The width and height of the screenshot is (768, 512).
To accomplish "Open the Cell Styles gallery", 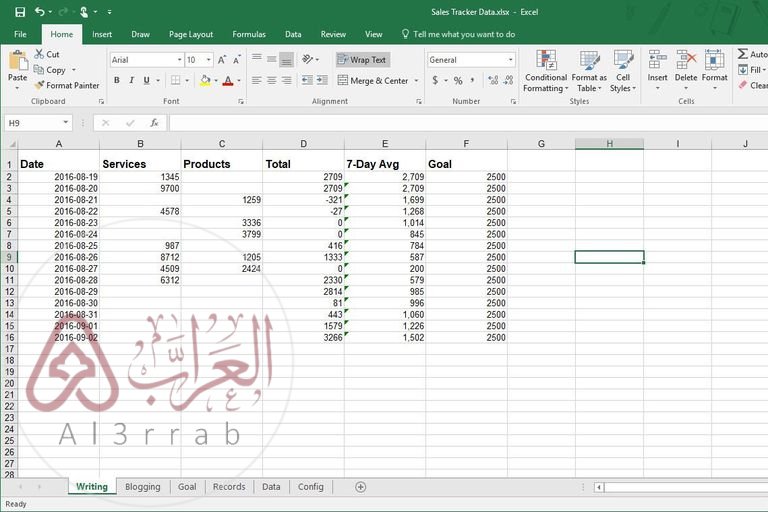I will [x=623, y=70].
